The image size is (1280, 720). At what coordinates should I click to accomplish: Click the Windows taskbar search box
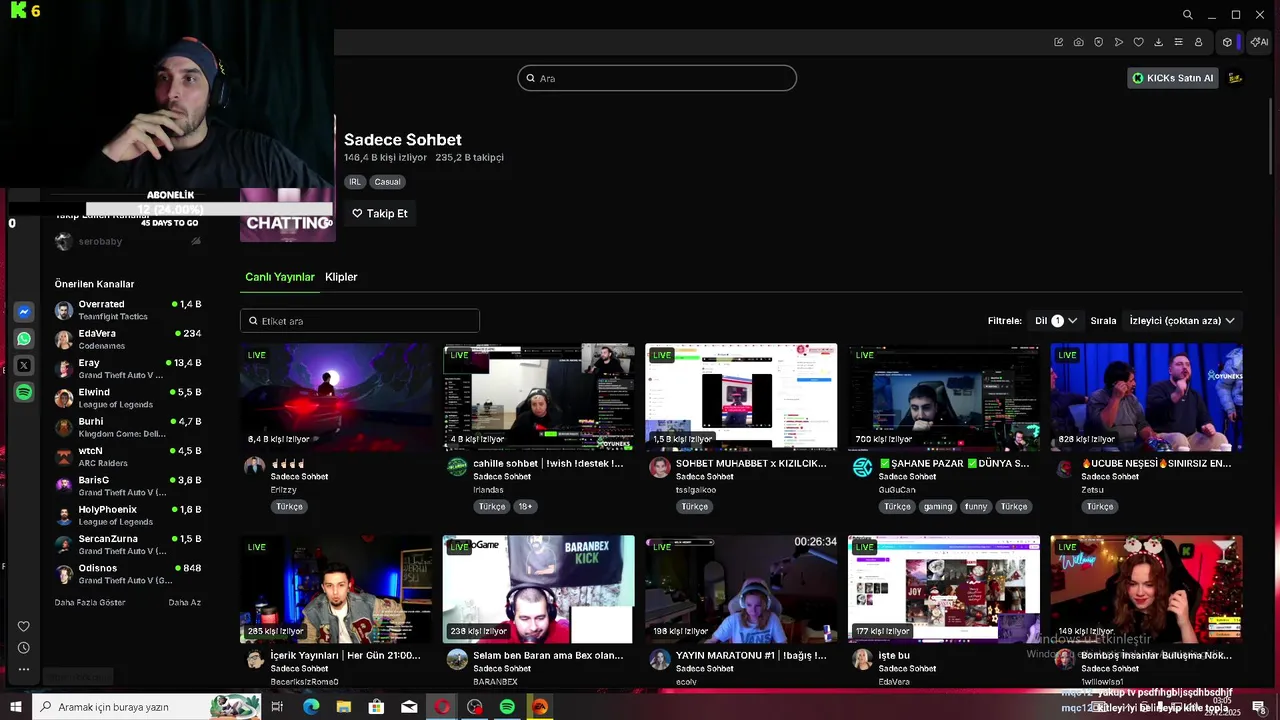click(x=146, y=707)
